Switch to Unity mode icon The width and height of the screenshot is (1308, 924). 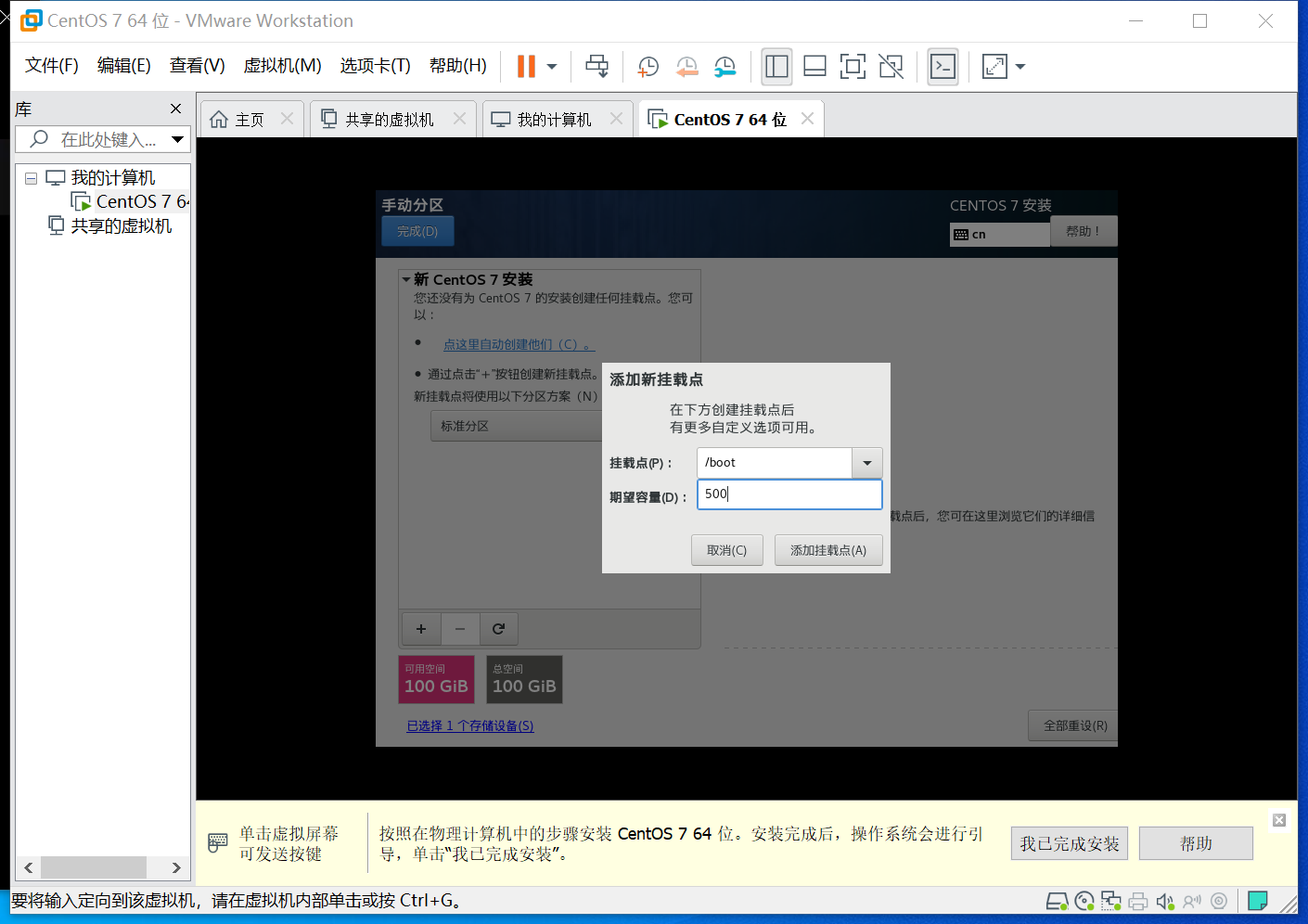pos(891,66)
